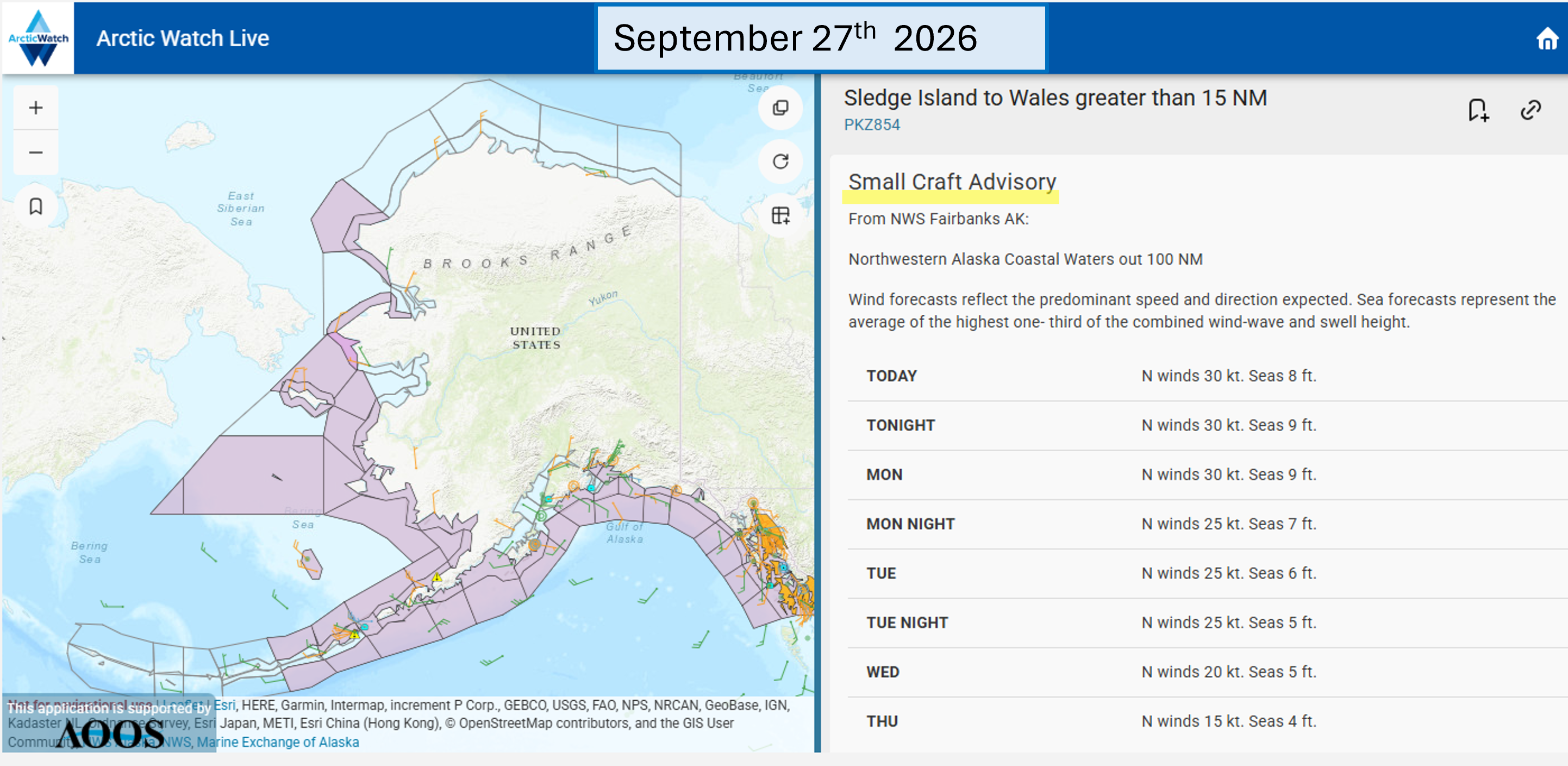Refresh the map data
Viewport: 1568px width, 766px height.
pyautogui.click(x=780, y=161)
